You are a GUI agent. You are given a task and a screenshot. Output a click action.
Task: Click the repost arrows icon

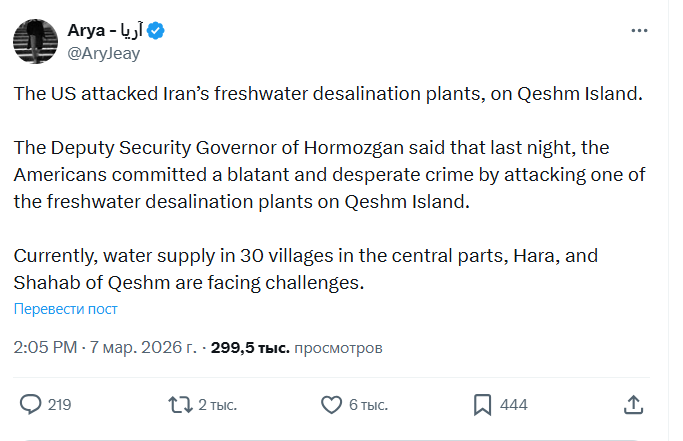(x=179, y=404)
